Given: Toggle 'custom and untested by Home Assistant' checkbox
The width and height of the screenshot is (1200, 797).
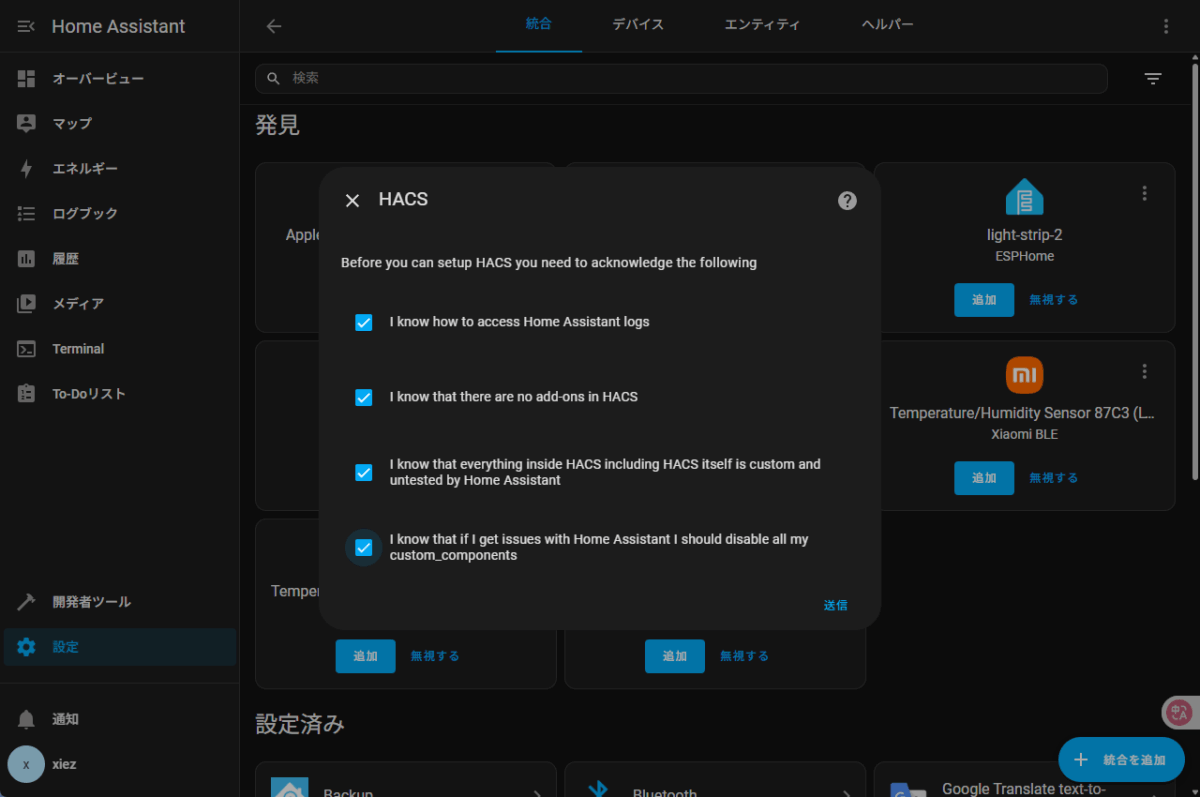Looking at the screenshot, I should 364,472.
